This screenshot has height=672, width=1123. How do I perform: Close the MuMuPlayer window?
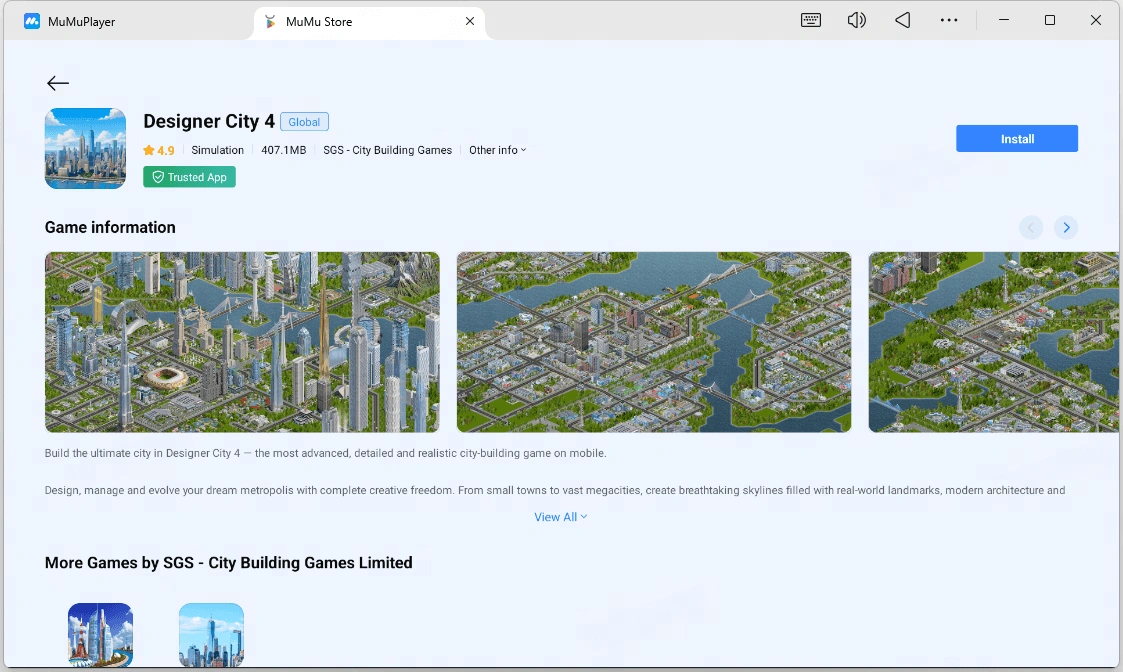(x=1096, y=20)
